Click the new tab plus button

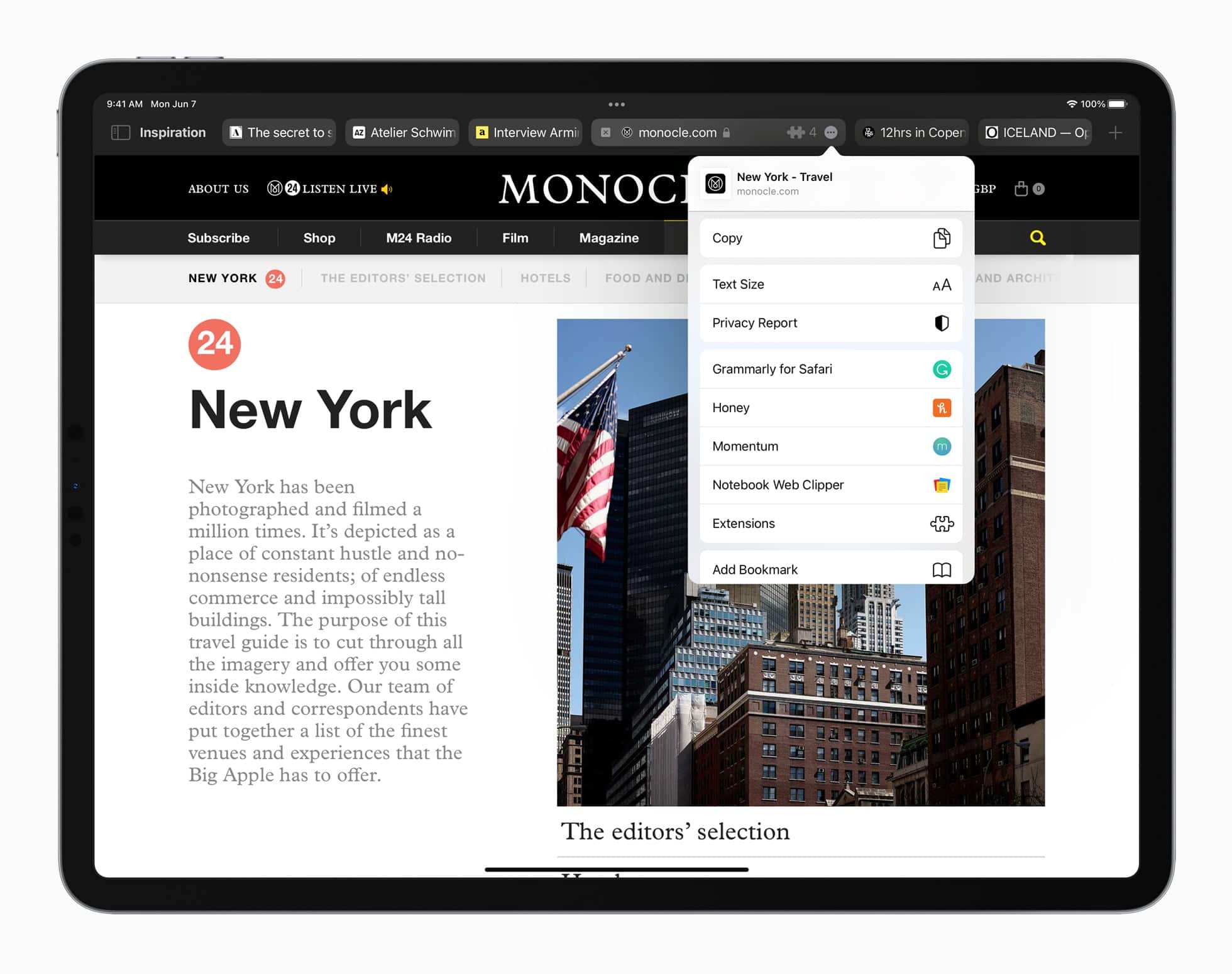click(1116, 132)
